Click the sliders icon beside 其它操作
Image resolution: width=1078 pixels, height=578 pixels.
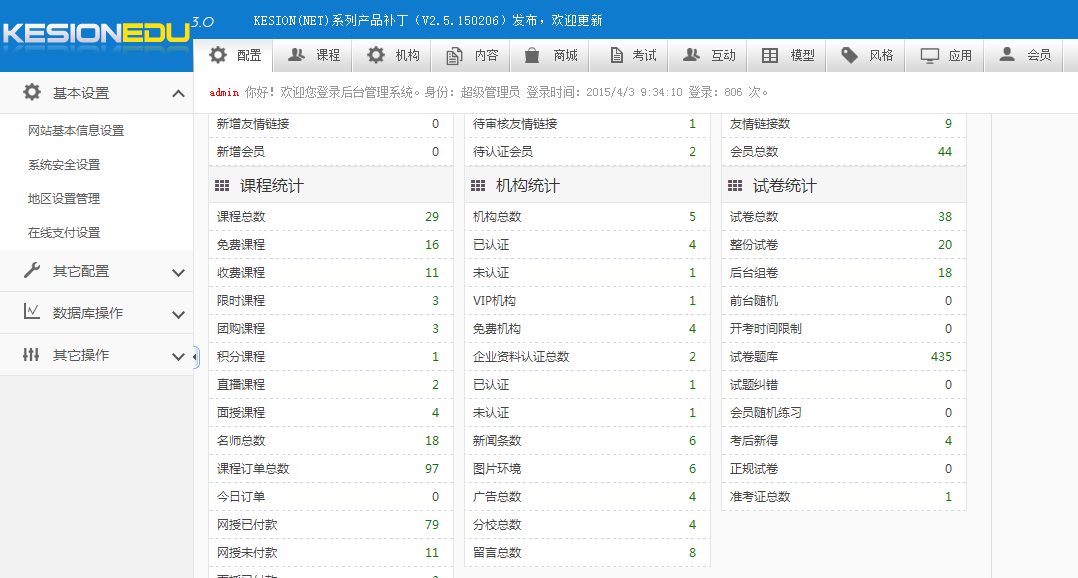tap(32, 355)
